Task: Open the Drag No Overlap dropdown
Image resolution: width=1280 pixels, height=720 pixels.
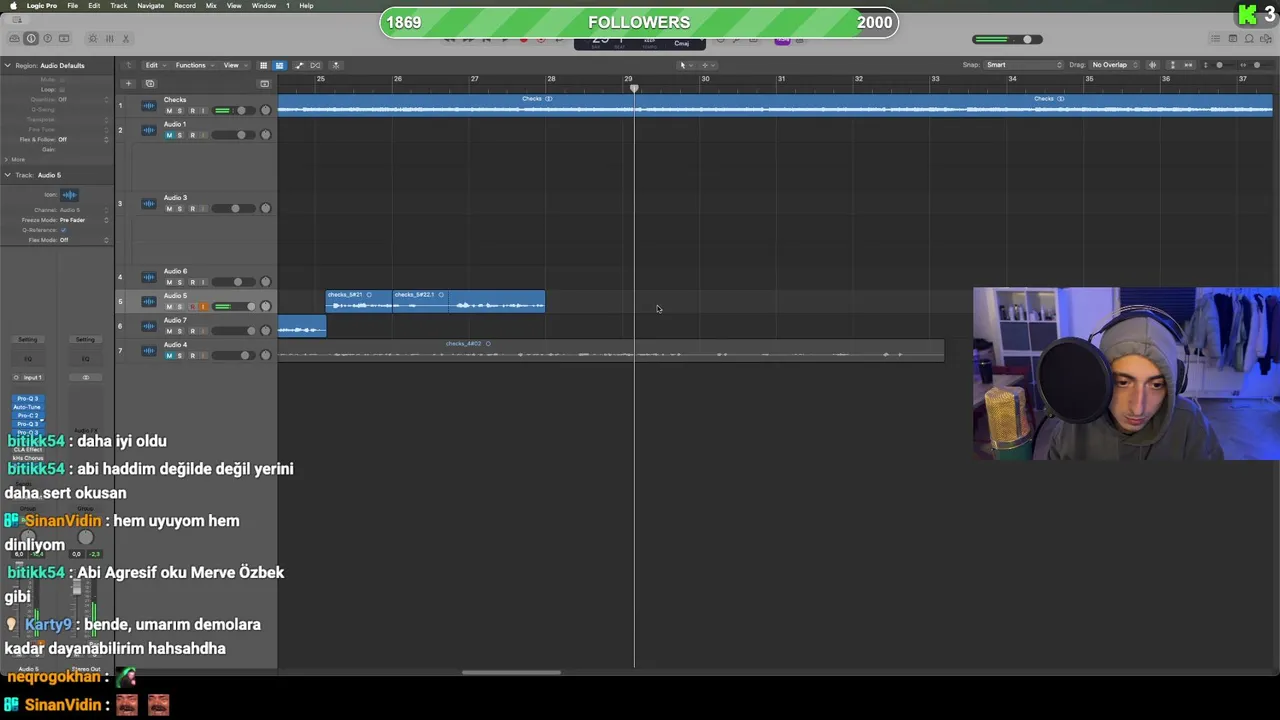Action: [1115, 65]
